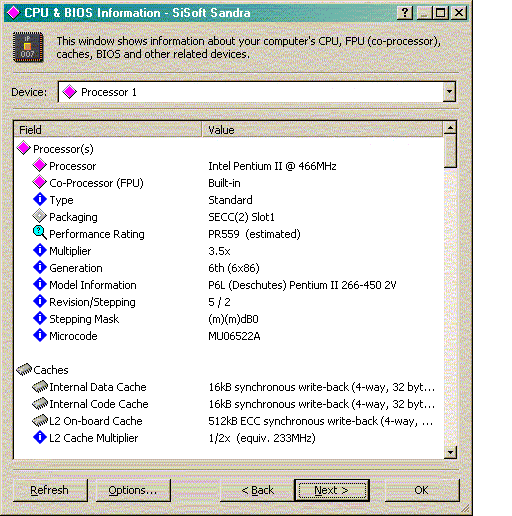
Task: Click the Microcode row info icon
Action: 40,335
